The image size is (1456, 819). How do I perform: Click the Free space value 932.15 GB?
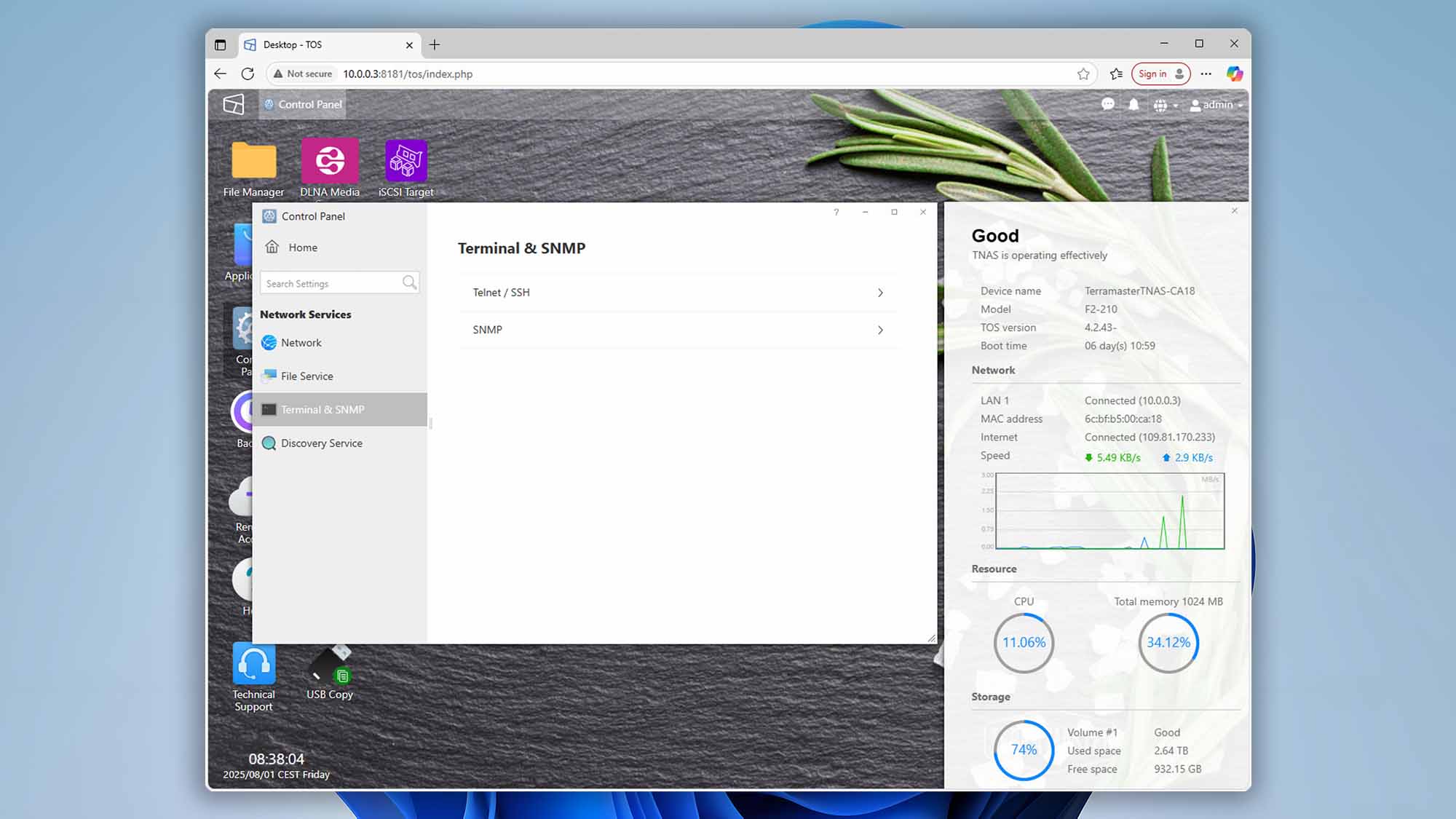click(x=1178, y=769)
